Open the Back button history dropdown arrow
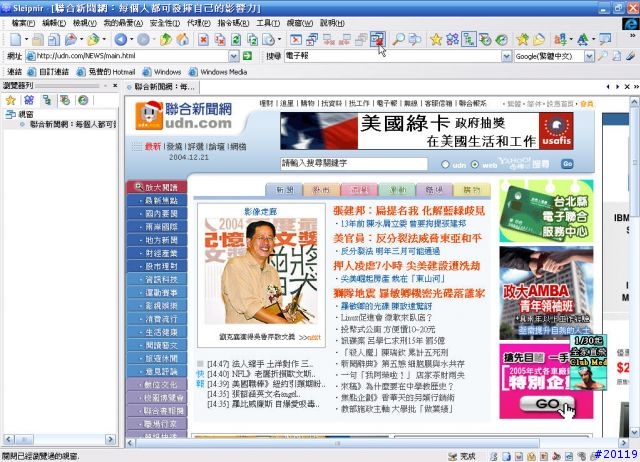This screenshot has height=462, width=640. point(131,39)
